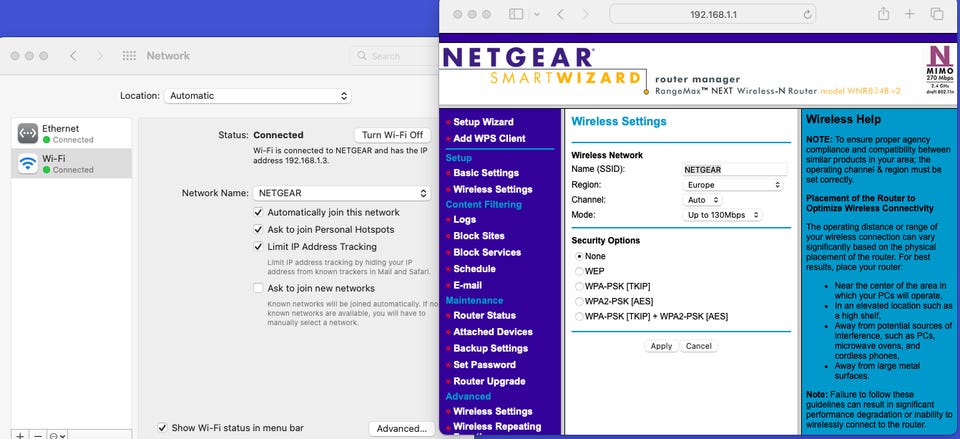
Task: Open the Location dropdown
Action: click(x=257, y=96)
